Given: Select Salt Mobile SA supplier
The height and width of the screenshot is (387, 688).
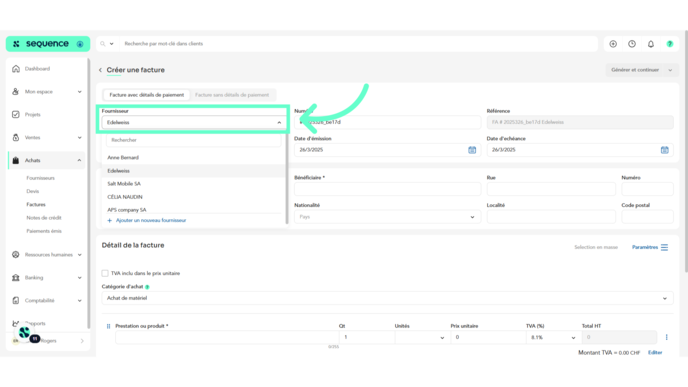Looking at the screenshot, I should [193, 184].
